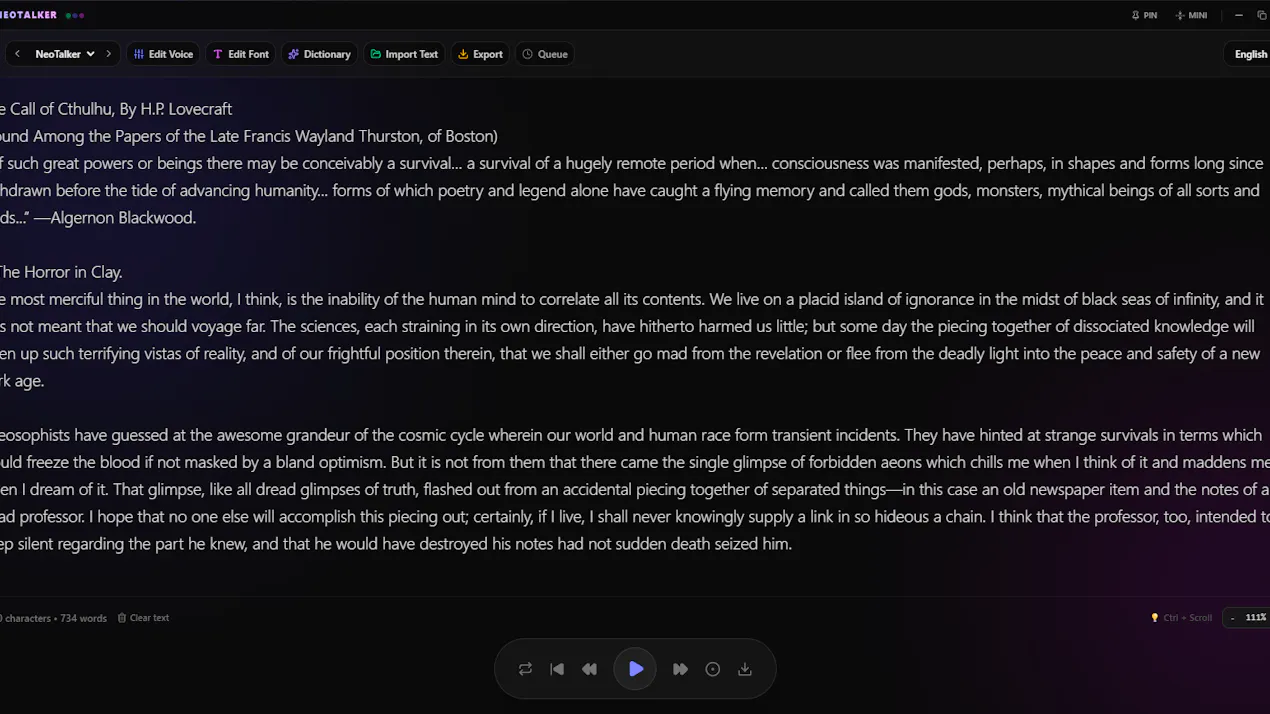Click the circular record-dot icon
Viewport: 1270px width, 714px height.
713,669
